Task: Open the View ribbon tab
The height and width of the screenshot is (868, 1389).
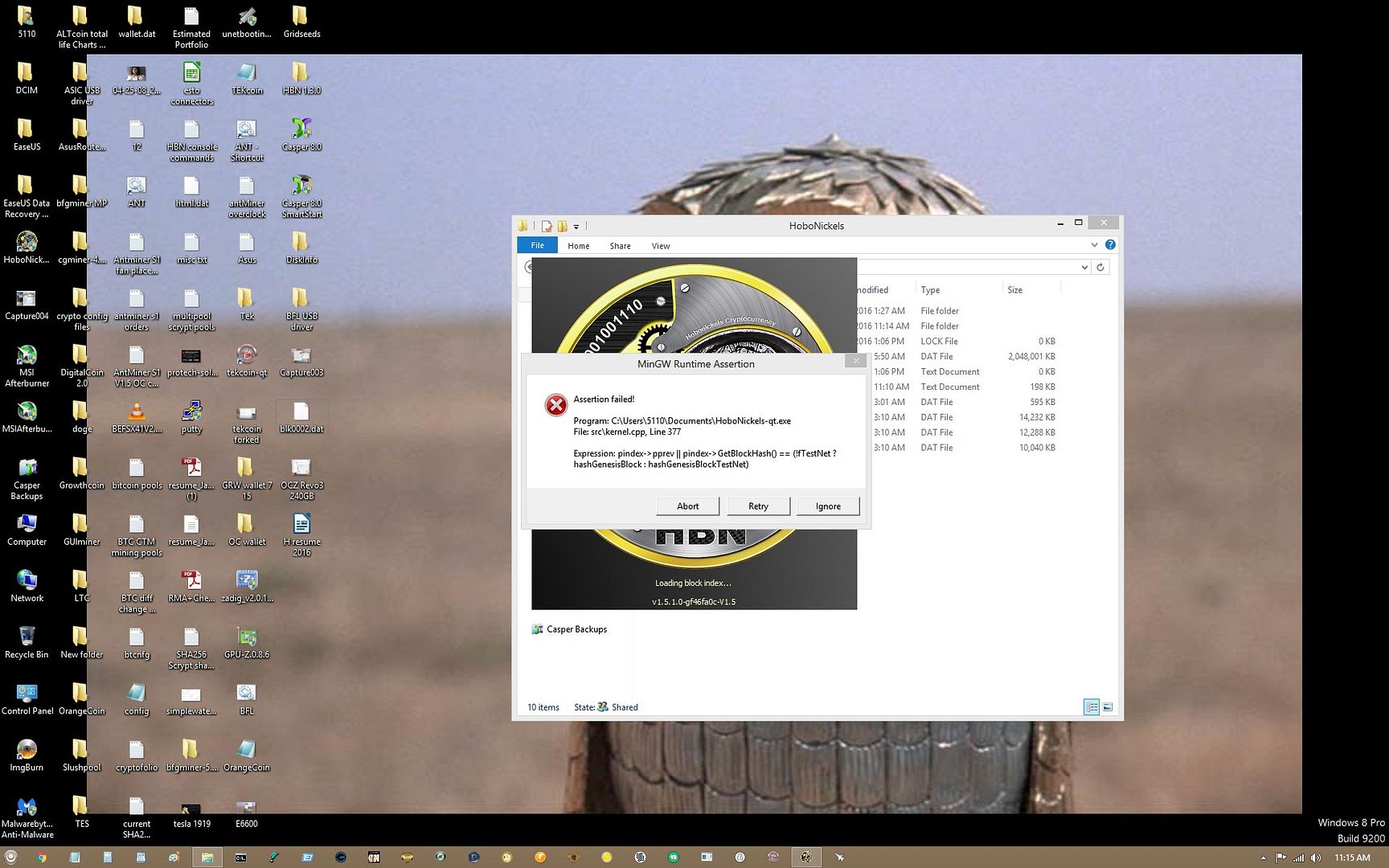Action: point(661,246)
